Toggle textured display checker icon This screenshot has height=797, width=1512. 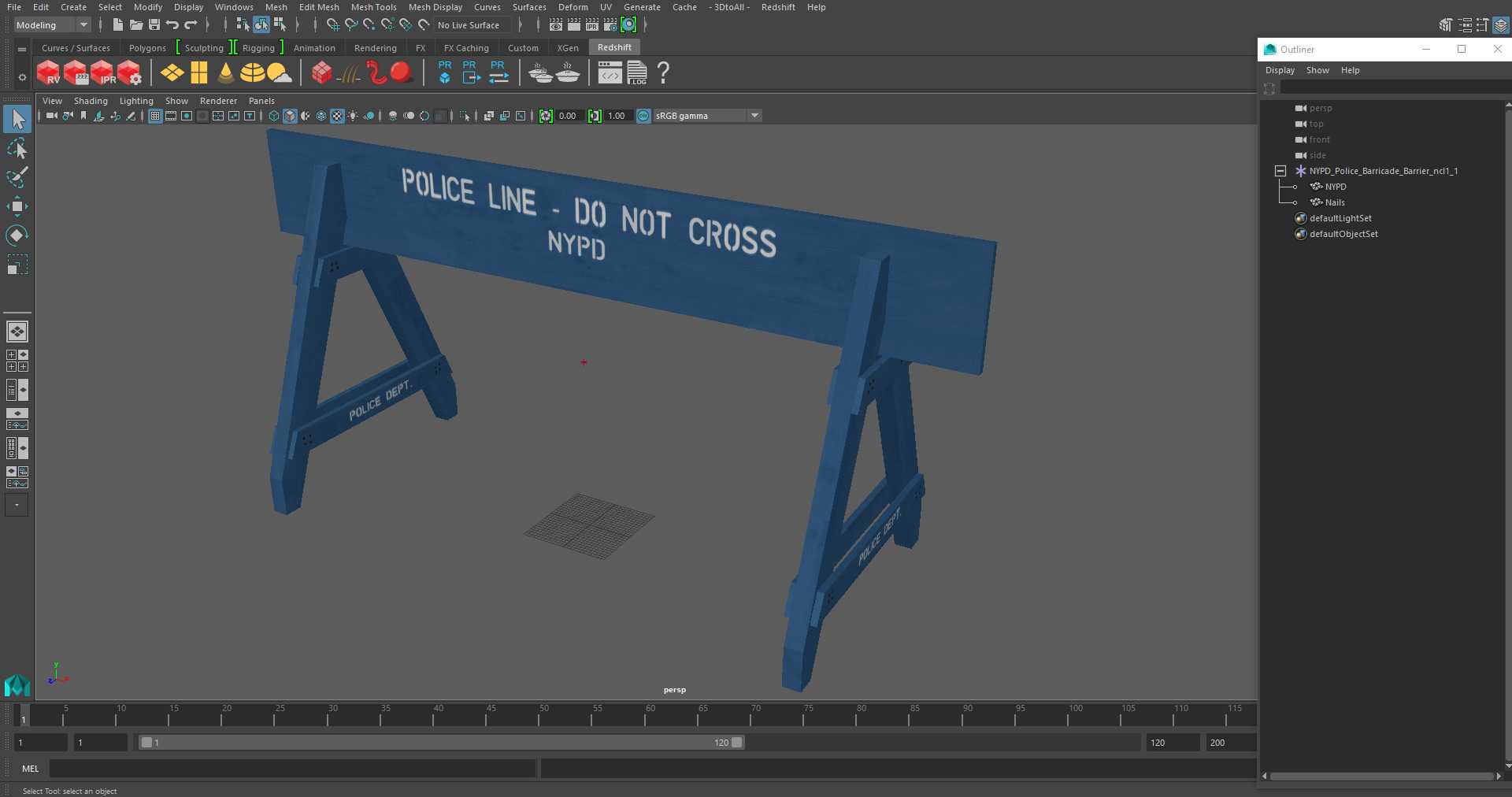coord(337,116)
